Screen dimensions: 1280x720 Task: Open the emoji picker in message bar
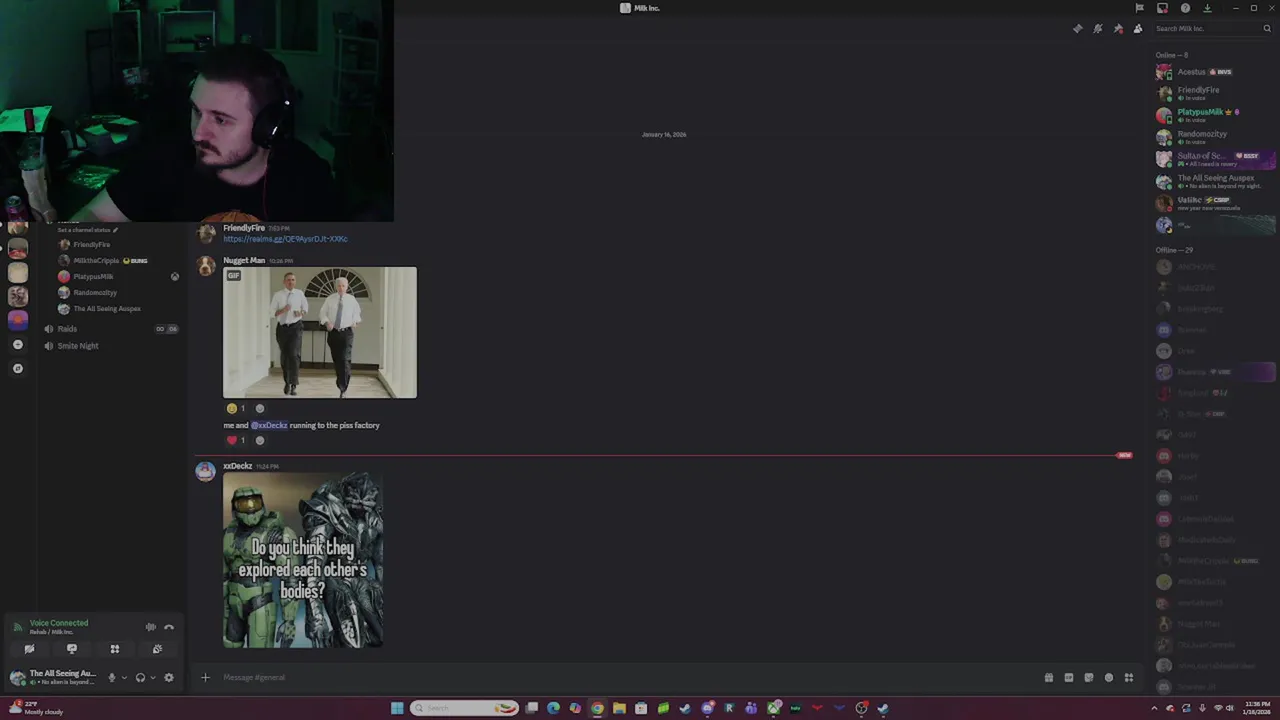click(x=1108, y=678)
